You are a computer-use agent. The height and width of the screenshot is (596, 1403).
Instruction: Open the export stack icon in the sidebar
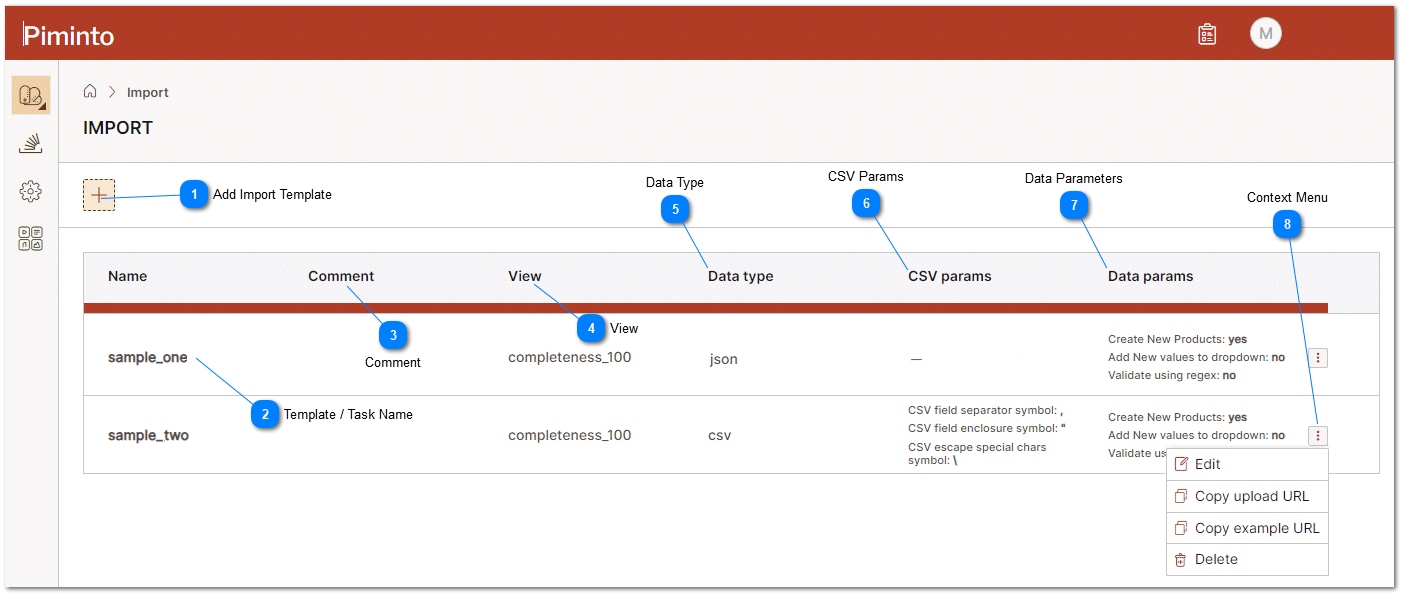click(30, 143)
